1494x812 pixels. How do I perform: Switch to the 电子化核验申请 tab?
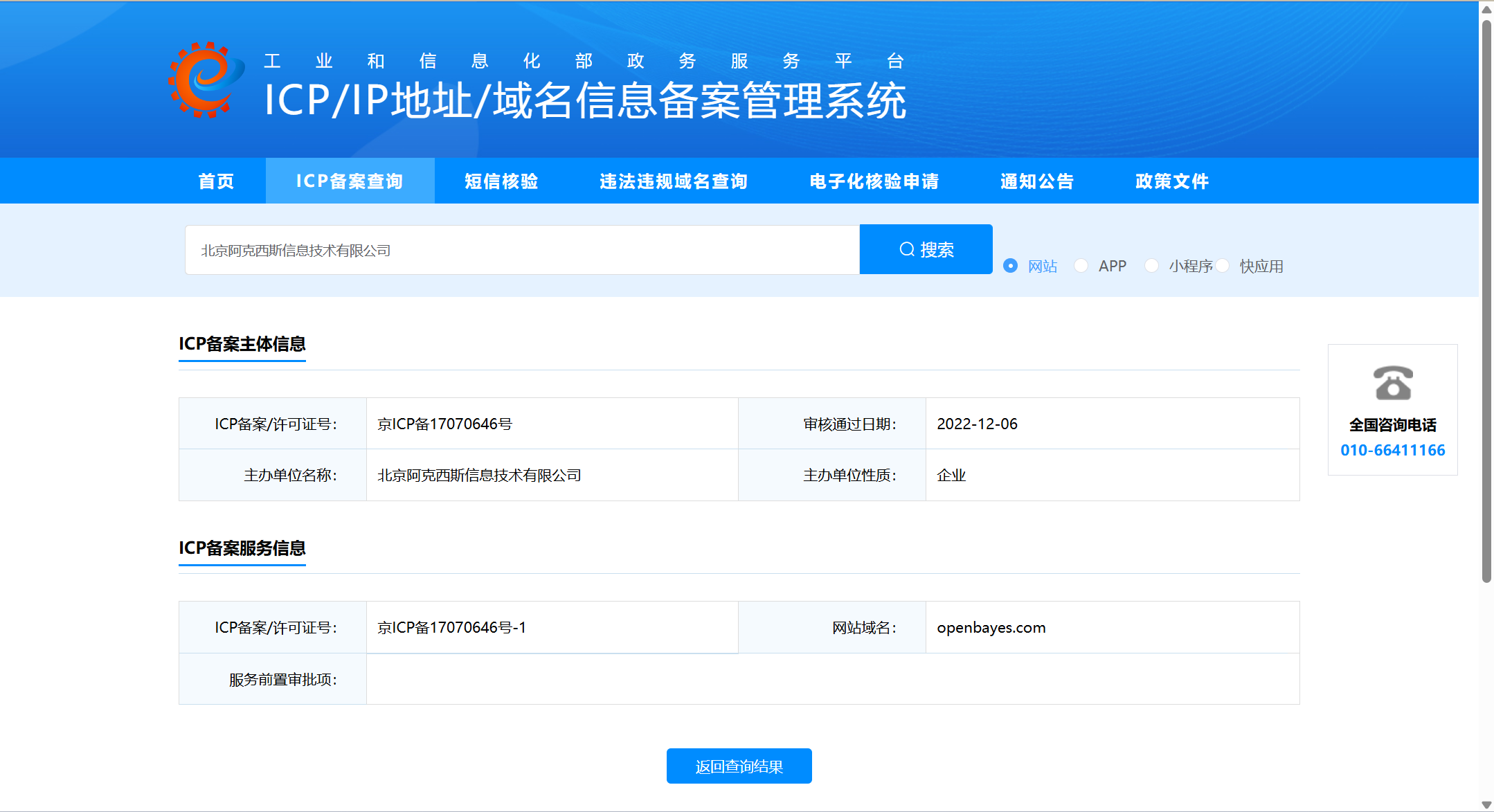click(x=874, y=181)
